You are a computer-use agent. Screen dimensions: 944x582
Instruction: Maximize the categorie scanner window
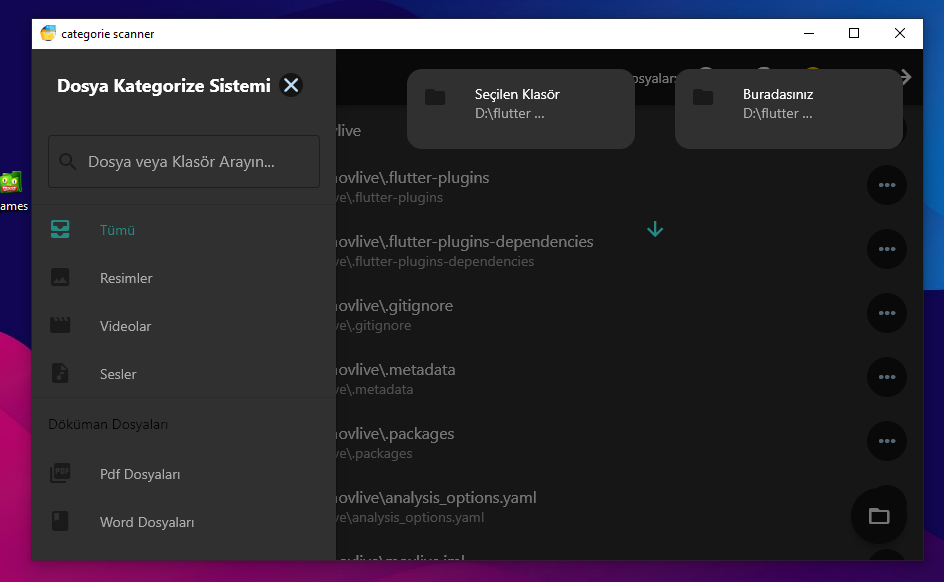tap(854, 34)
